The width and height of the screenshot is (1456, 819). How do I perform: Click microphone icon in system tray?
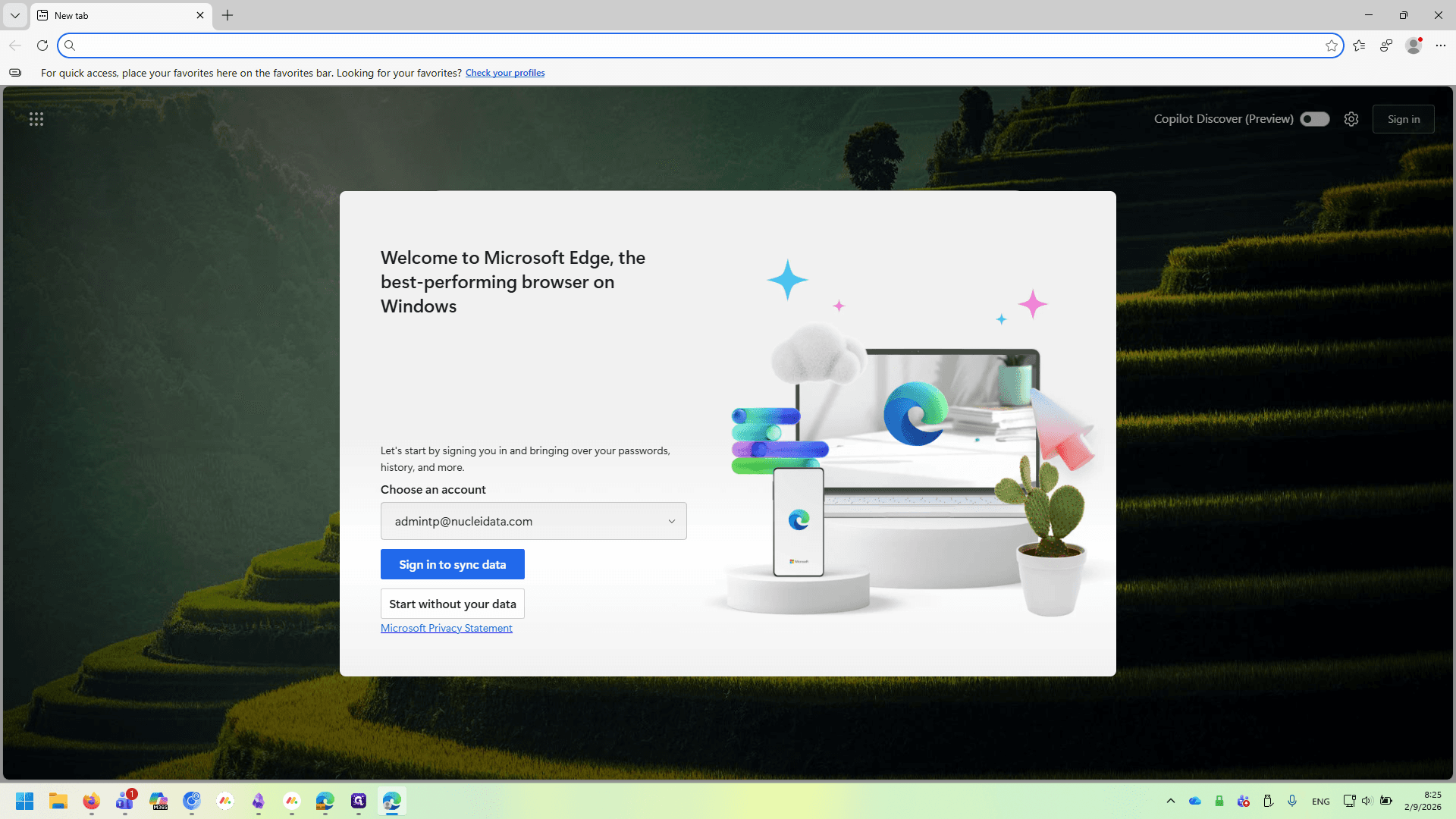[x=1292, y=801]
